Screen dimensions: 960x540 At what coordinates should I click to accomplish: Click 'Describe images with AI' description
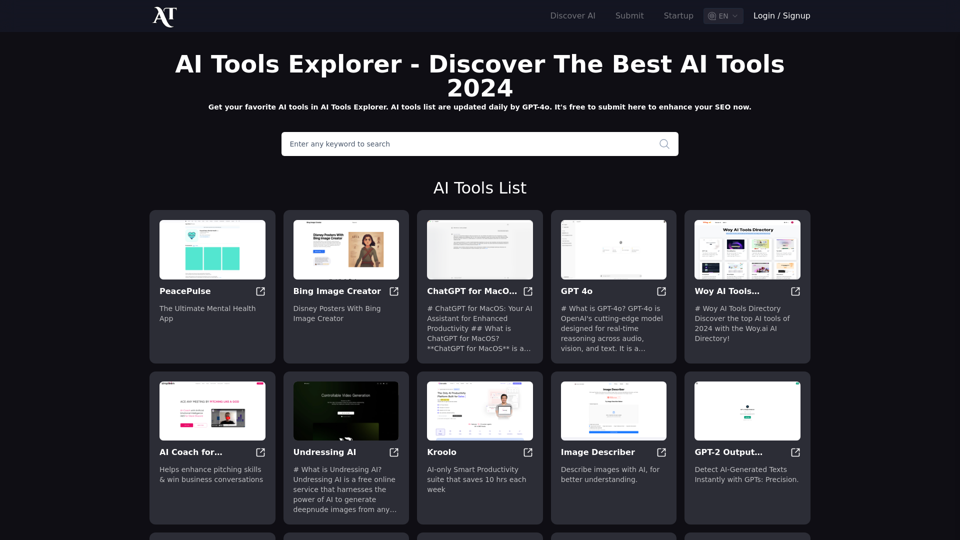(610, 474)
